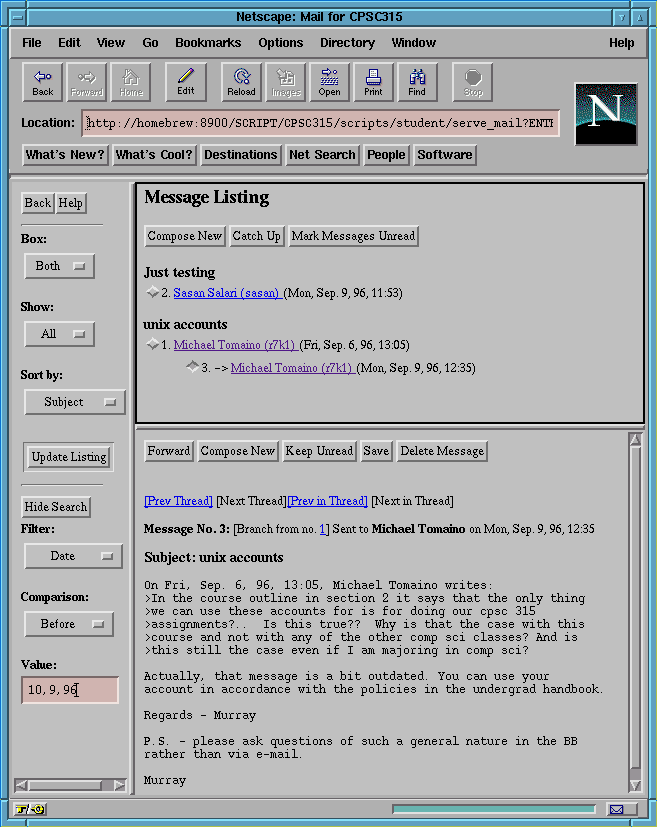Image resolution: width=657 pixels, height=827 pixels.
Task: Click Compose New in Message Listing
Action: (x=185, y=236)
